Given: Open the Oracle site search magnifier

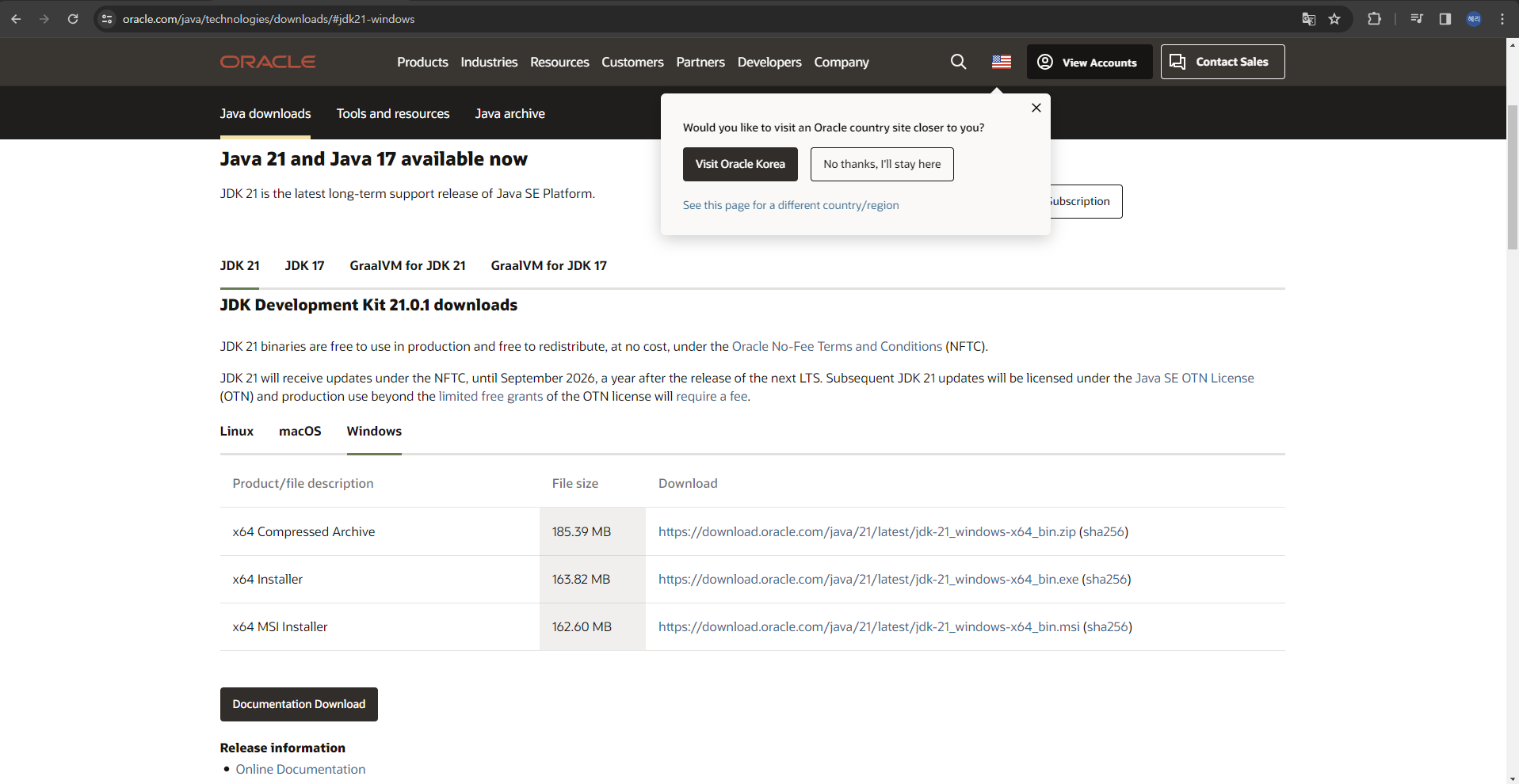Looking at the screenshot, I should (958, 62).
